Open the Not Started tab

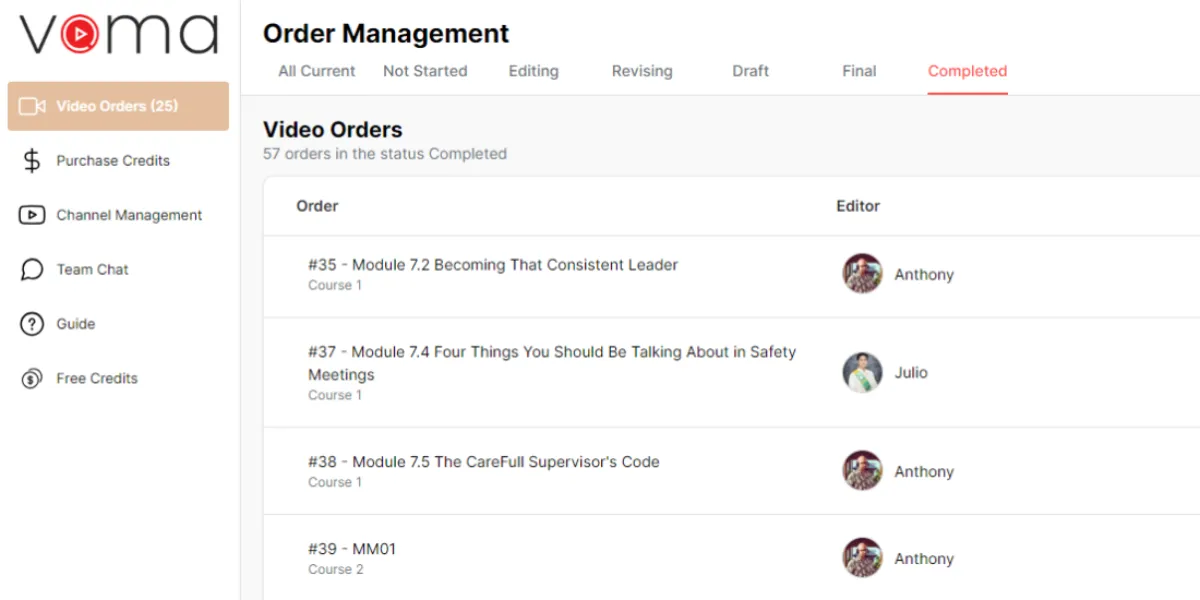pyautogui.click(x=425, y=71)
